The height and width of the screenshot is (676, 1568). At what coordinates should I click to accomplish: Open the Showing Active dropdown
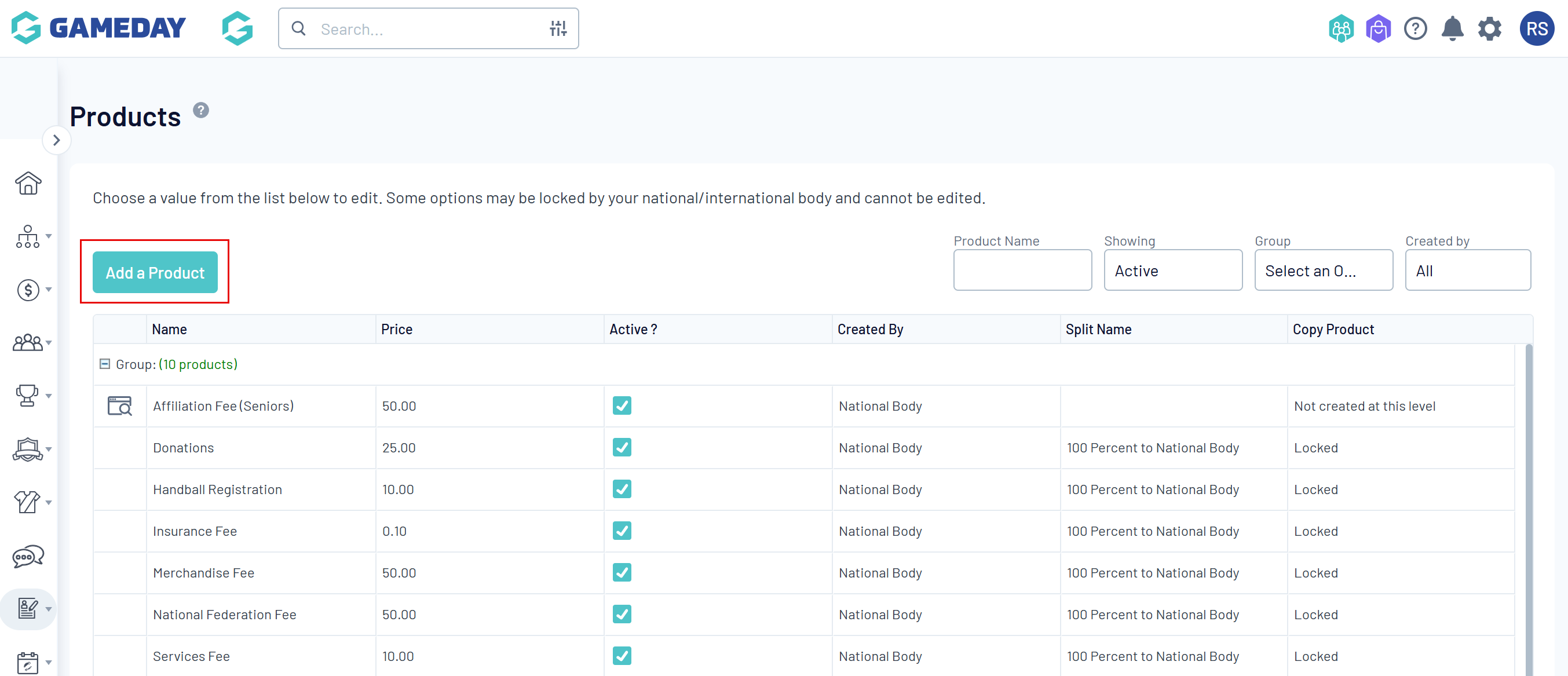(x=1172, y=271)
